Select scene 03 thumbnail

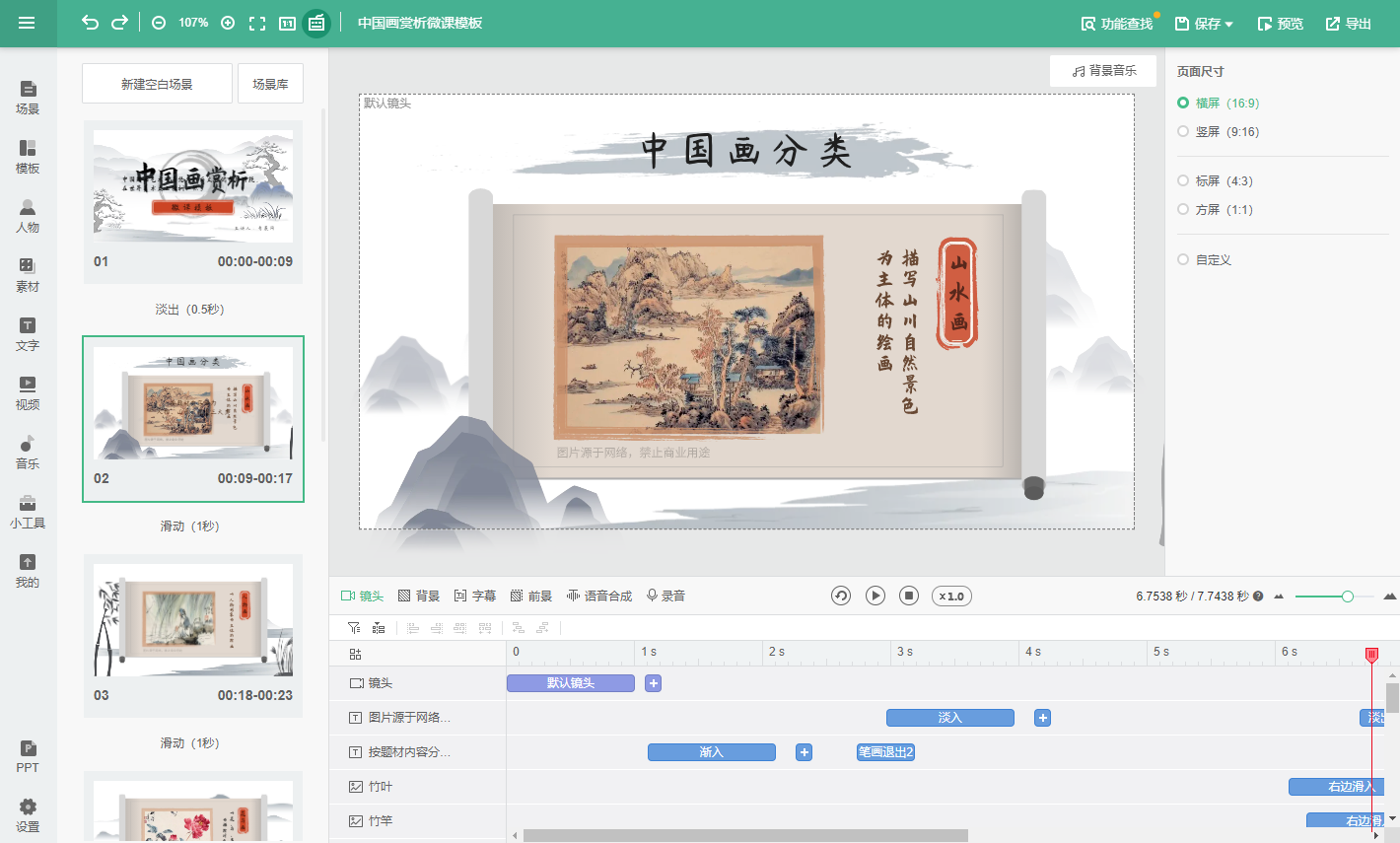pos(193,620)
